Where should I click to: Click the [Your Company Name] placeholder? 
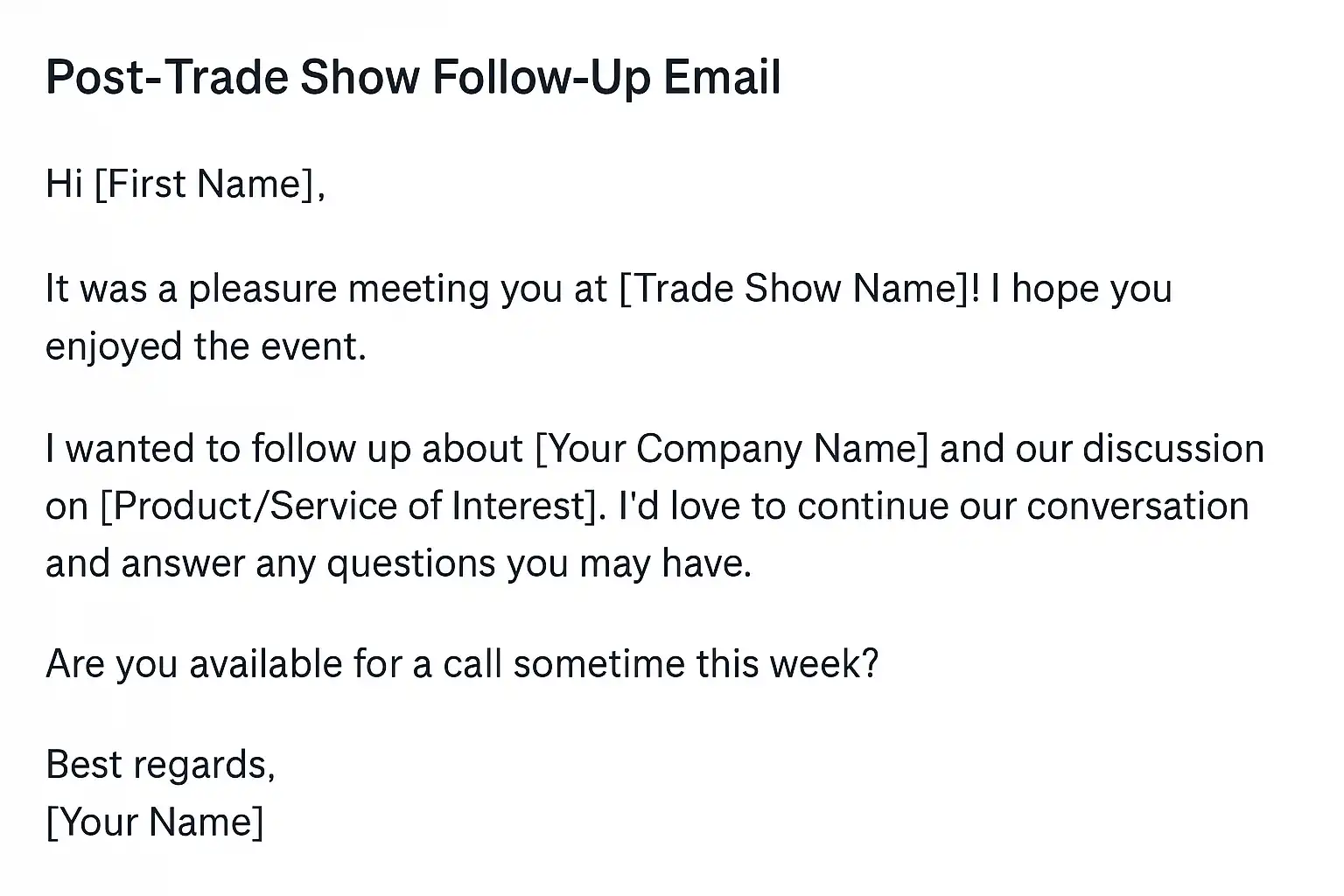731,449
